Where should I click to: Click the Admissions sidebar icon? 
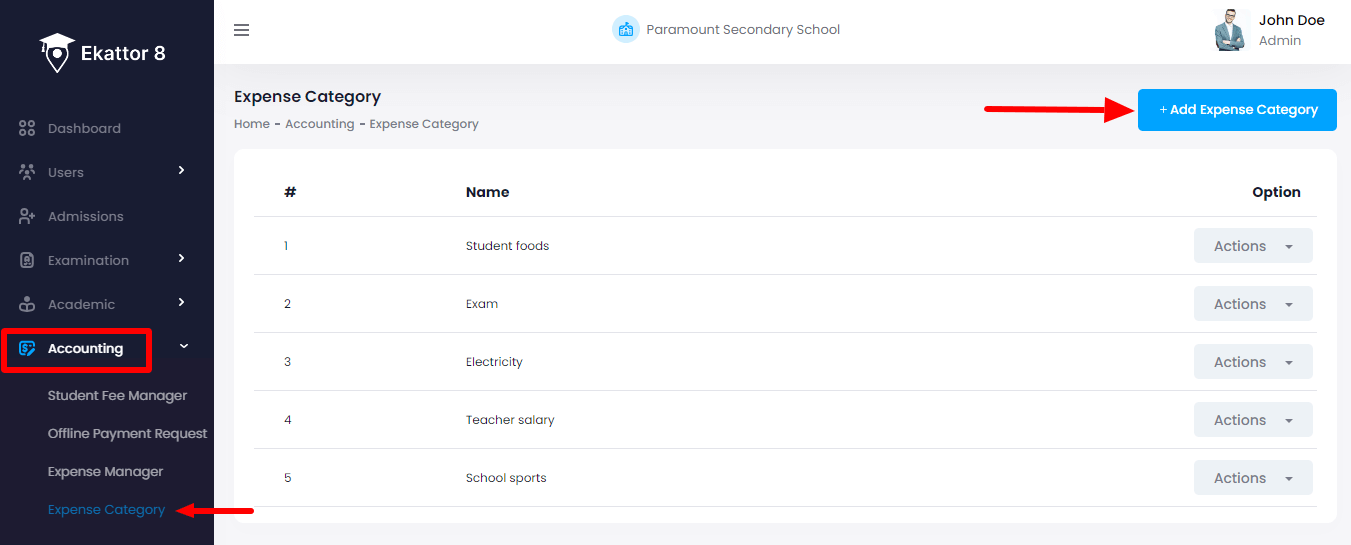click(27, 216)
